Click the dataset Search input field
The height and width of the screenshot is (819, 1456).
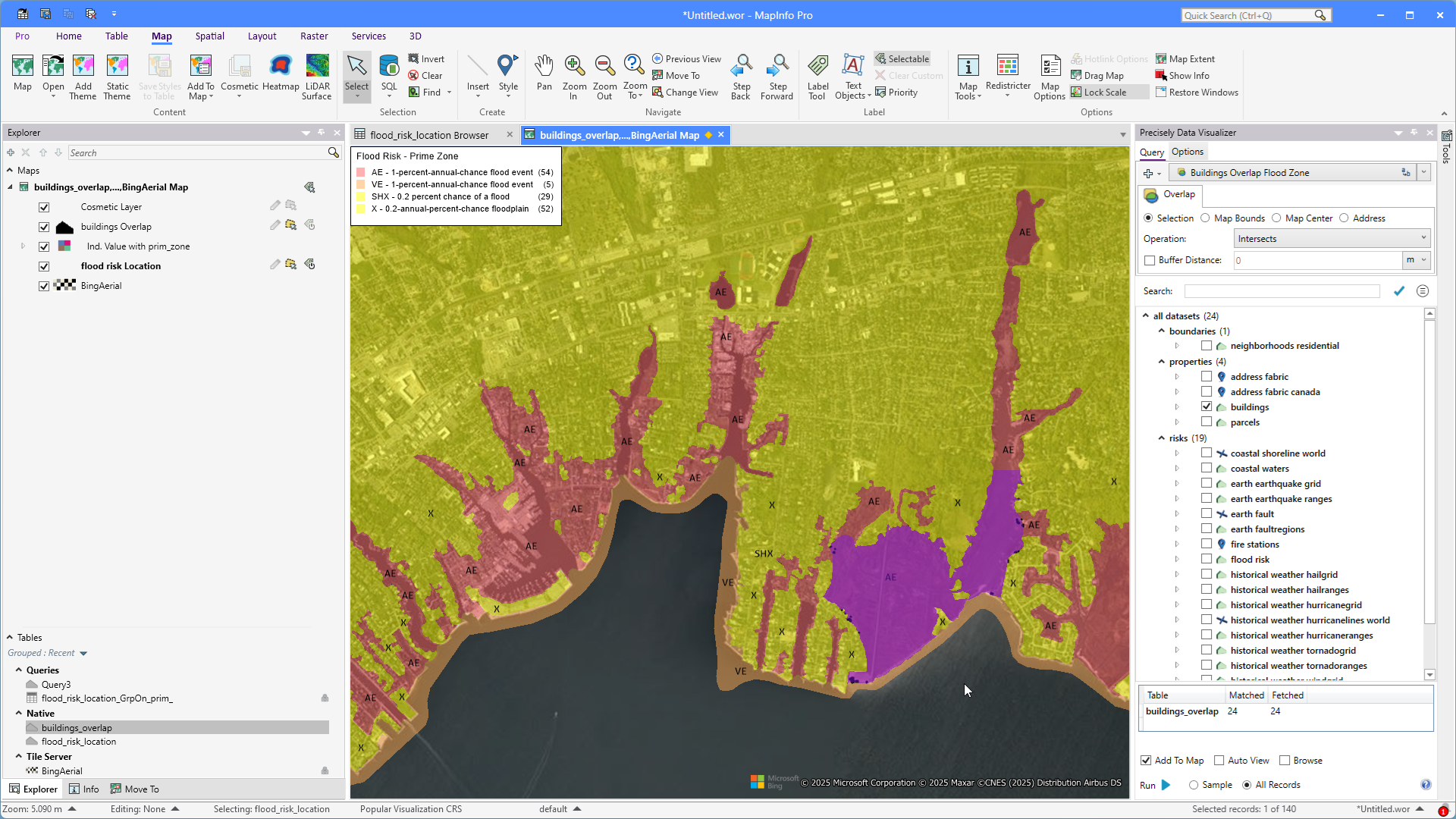point(1282,291)
